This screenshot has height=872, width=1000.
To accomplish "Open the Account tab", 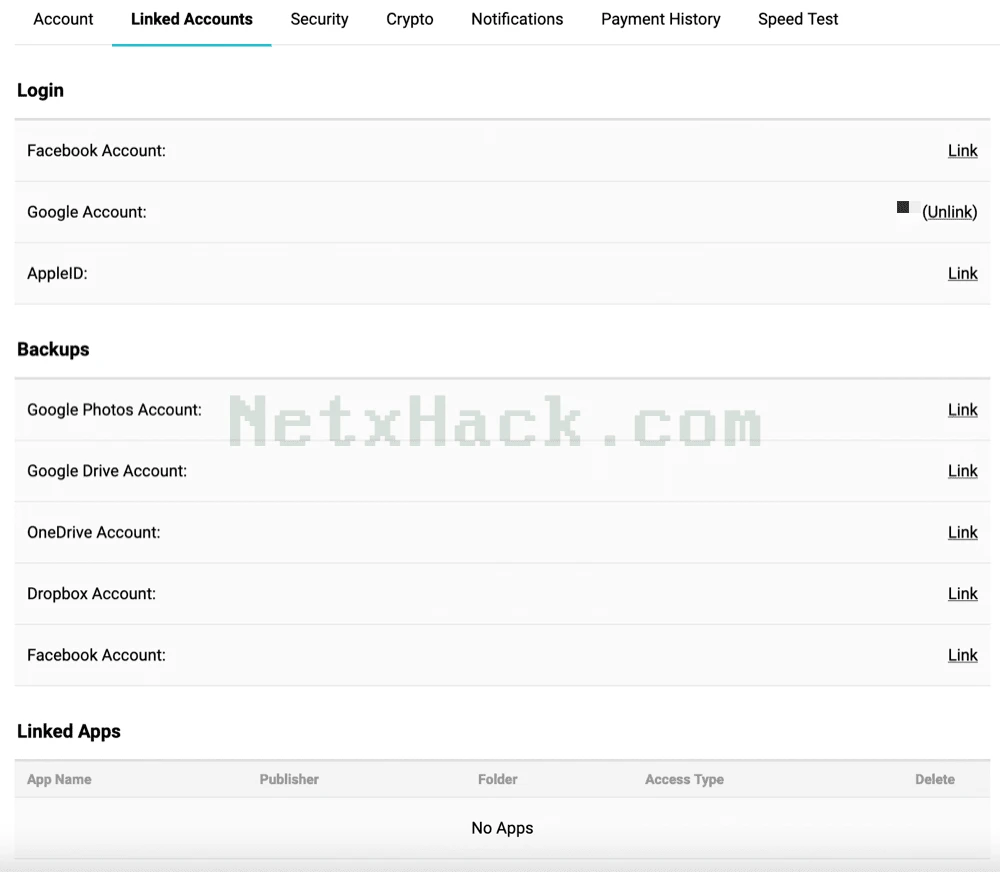I will [63, 19].
